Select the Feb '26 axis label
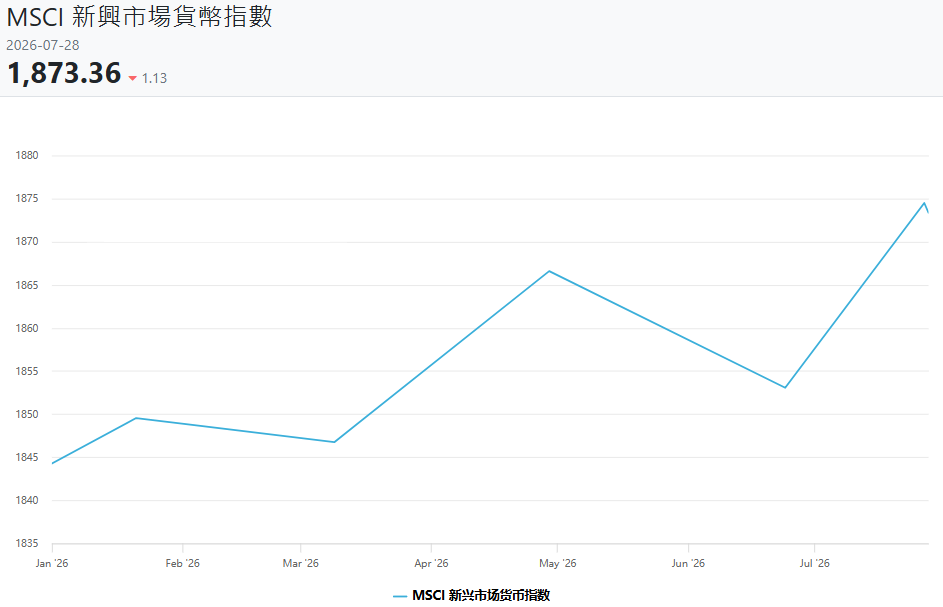The height and width of the screenshot is (607, 943). [183, 563]
